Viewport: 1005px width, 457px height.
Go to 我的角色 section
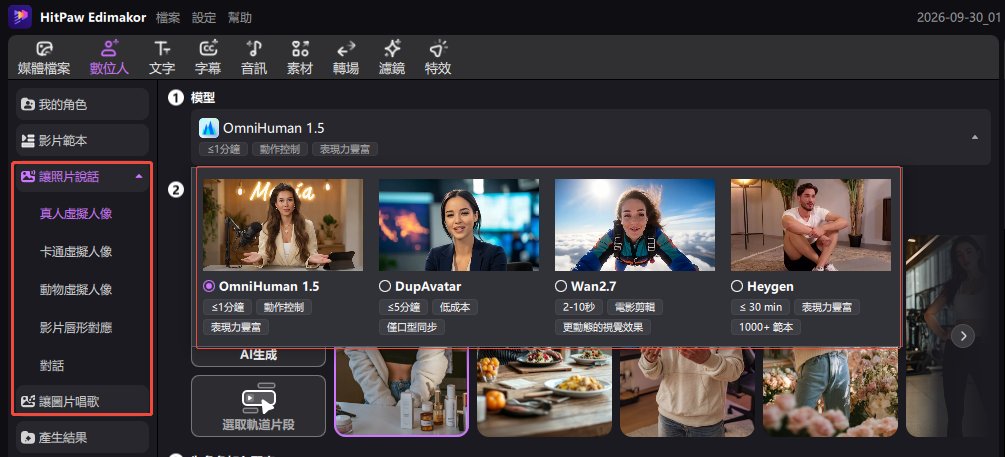pyautogui.click(x=82, y=104)
